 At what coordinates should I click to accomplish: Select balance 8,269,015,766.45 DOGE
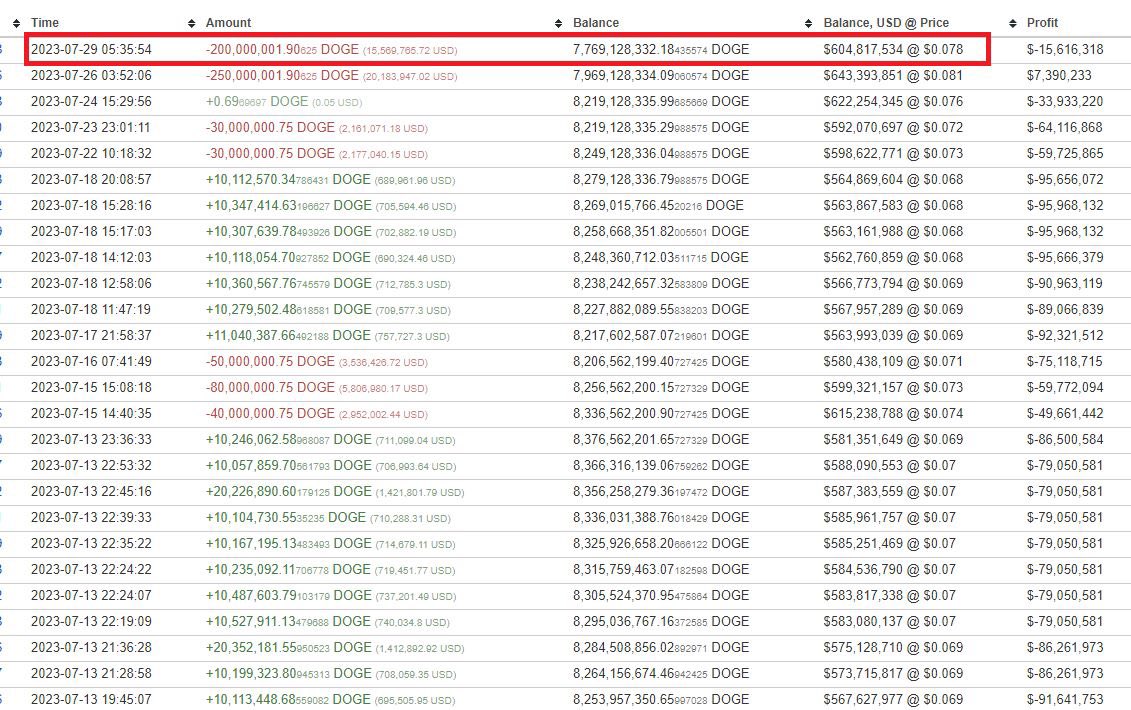pos(658,206)
